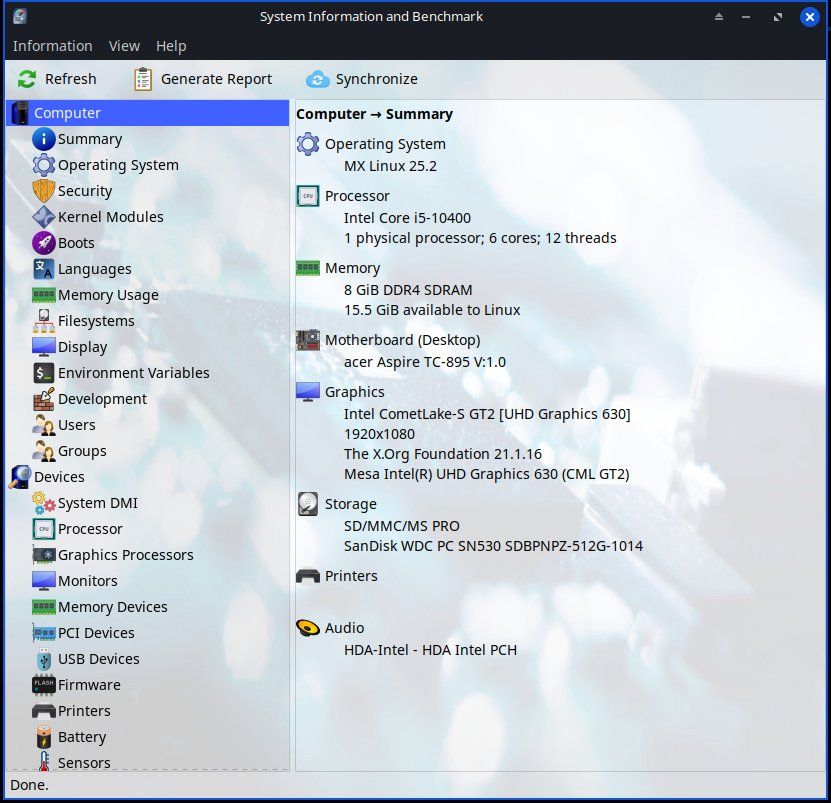Open the Filesystems entry
This screenshot has height=803, width=831.
84,321
